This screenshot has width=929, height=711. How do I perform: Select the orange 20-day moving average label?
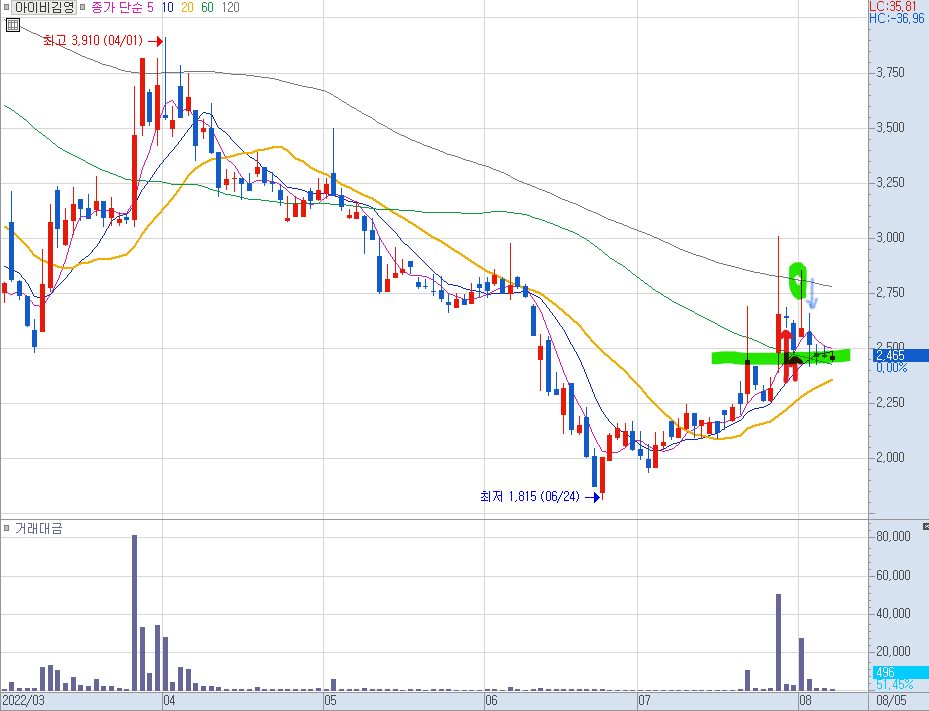pos(187,7)
